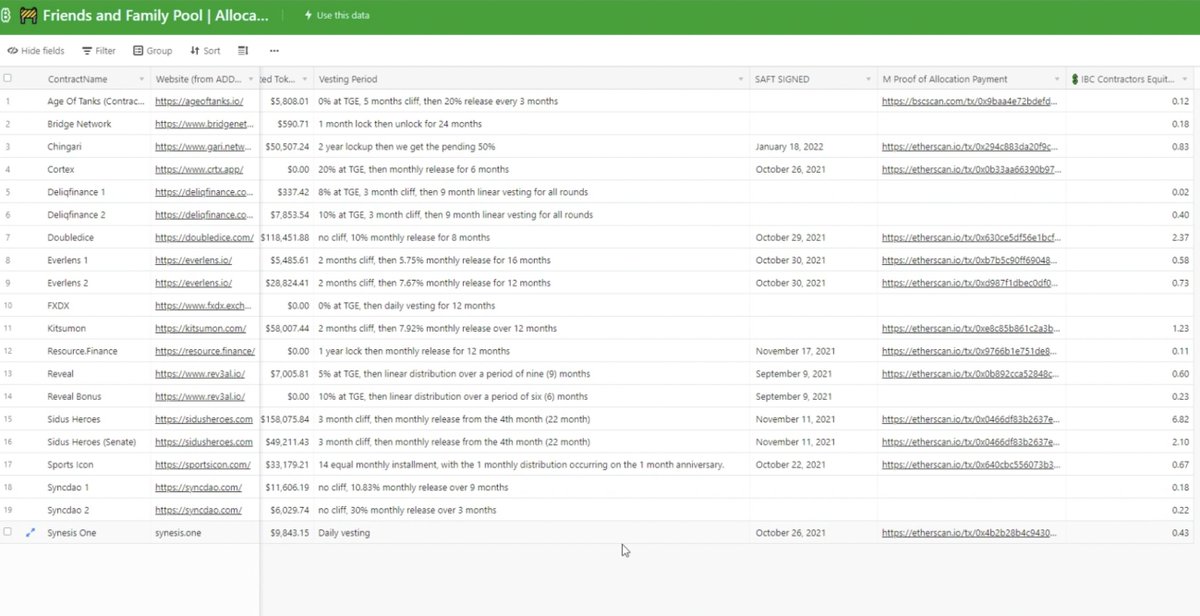Open the Group menu
Viewport: 1200px width, 616px height.
point(152,51)
